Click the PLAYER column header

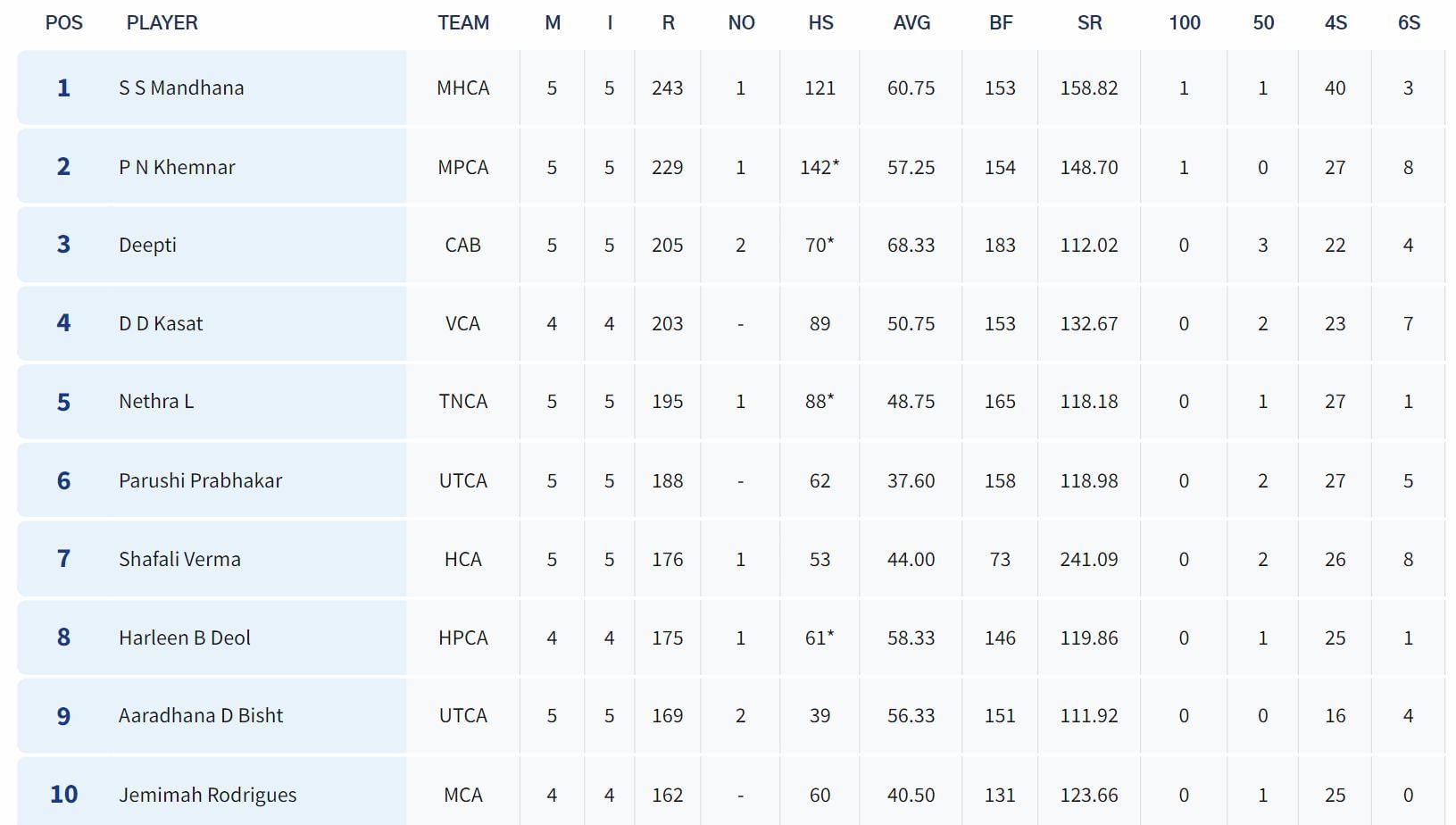(x=162, y=23)
